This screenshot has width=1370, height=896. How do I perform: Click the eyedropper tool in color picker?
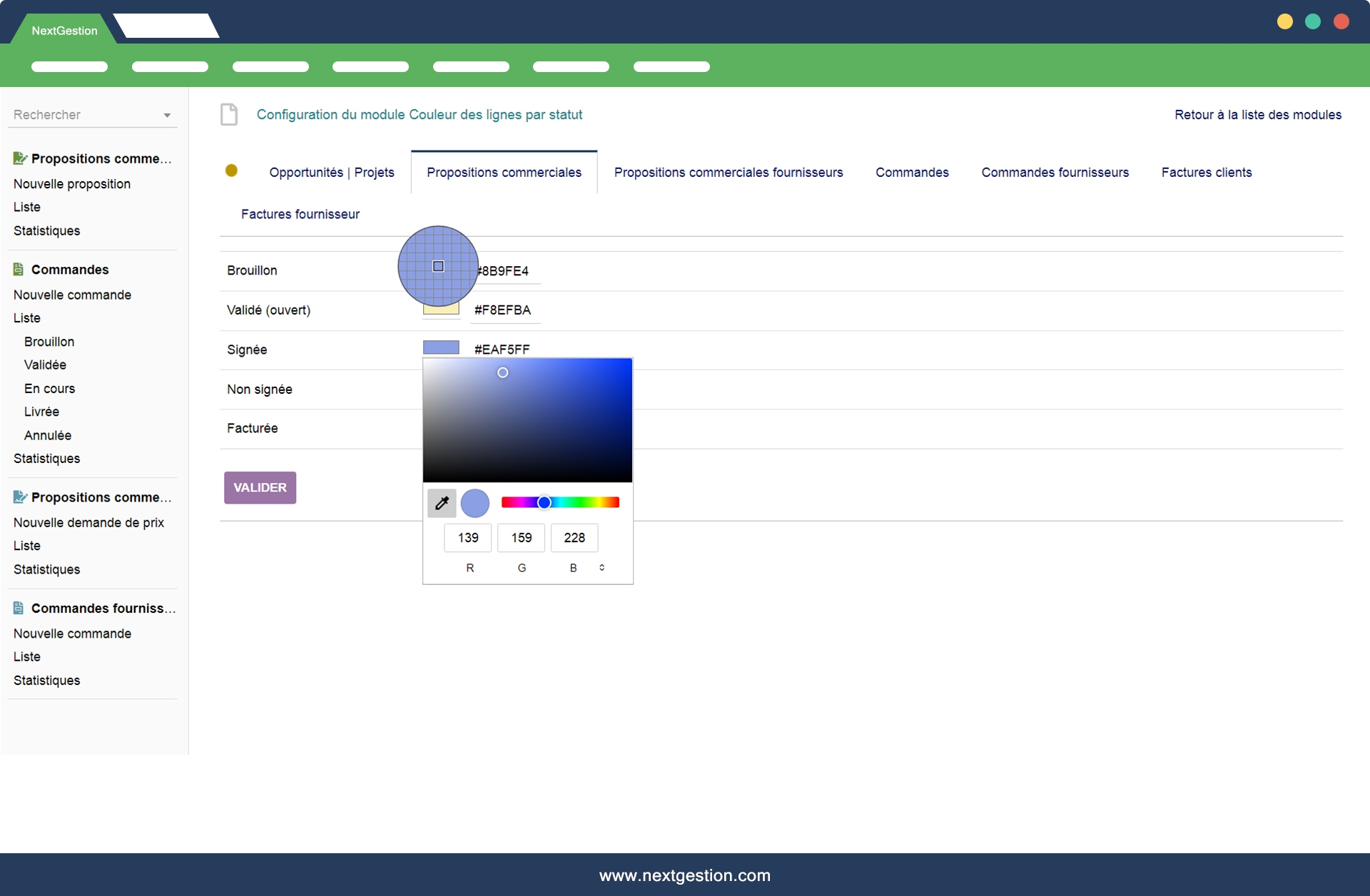click(x=442, y=503)
